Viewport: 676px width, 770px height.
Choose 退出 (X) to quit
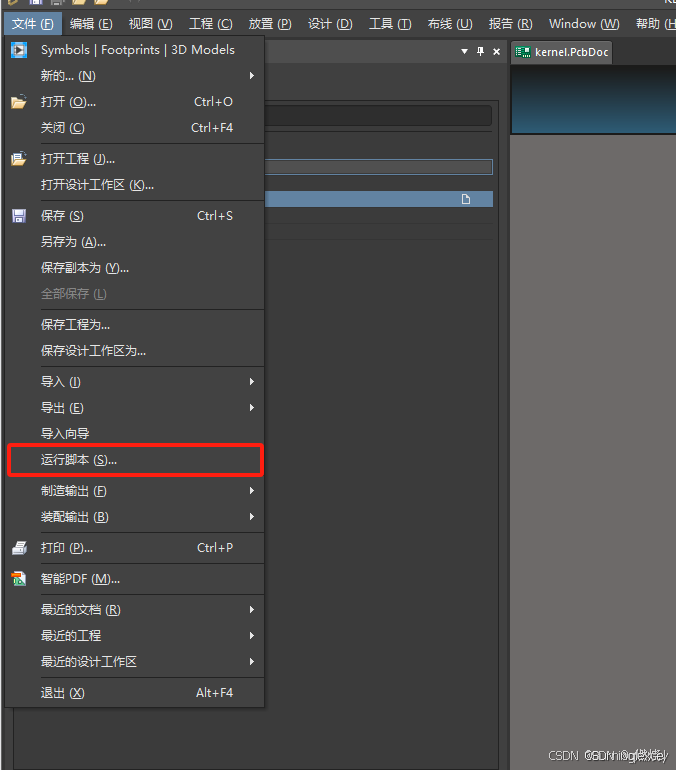point(135,692)
